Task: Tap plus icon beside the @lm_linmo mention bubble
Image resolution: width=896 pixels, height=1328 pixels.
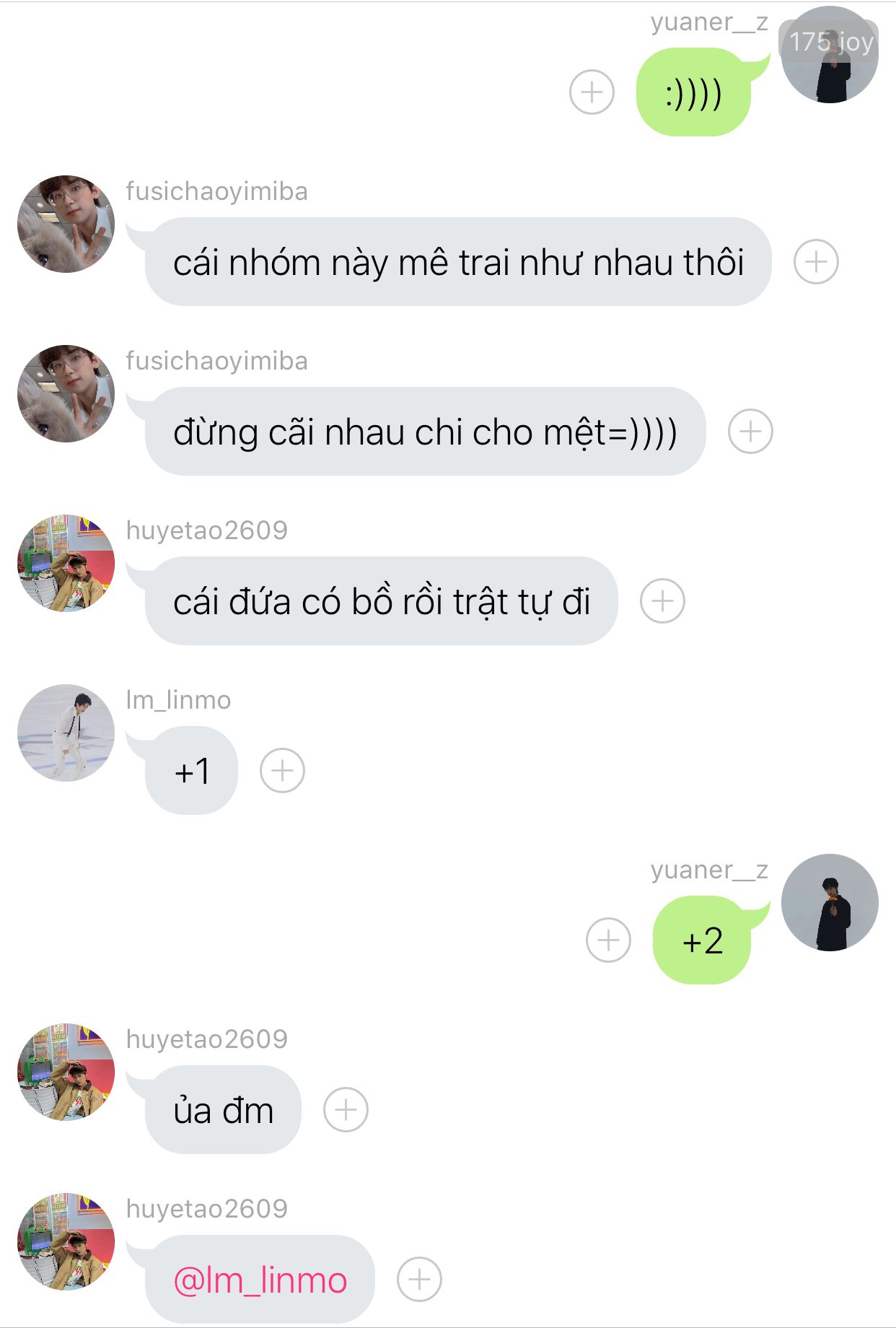Action: [419, 1279]
